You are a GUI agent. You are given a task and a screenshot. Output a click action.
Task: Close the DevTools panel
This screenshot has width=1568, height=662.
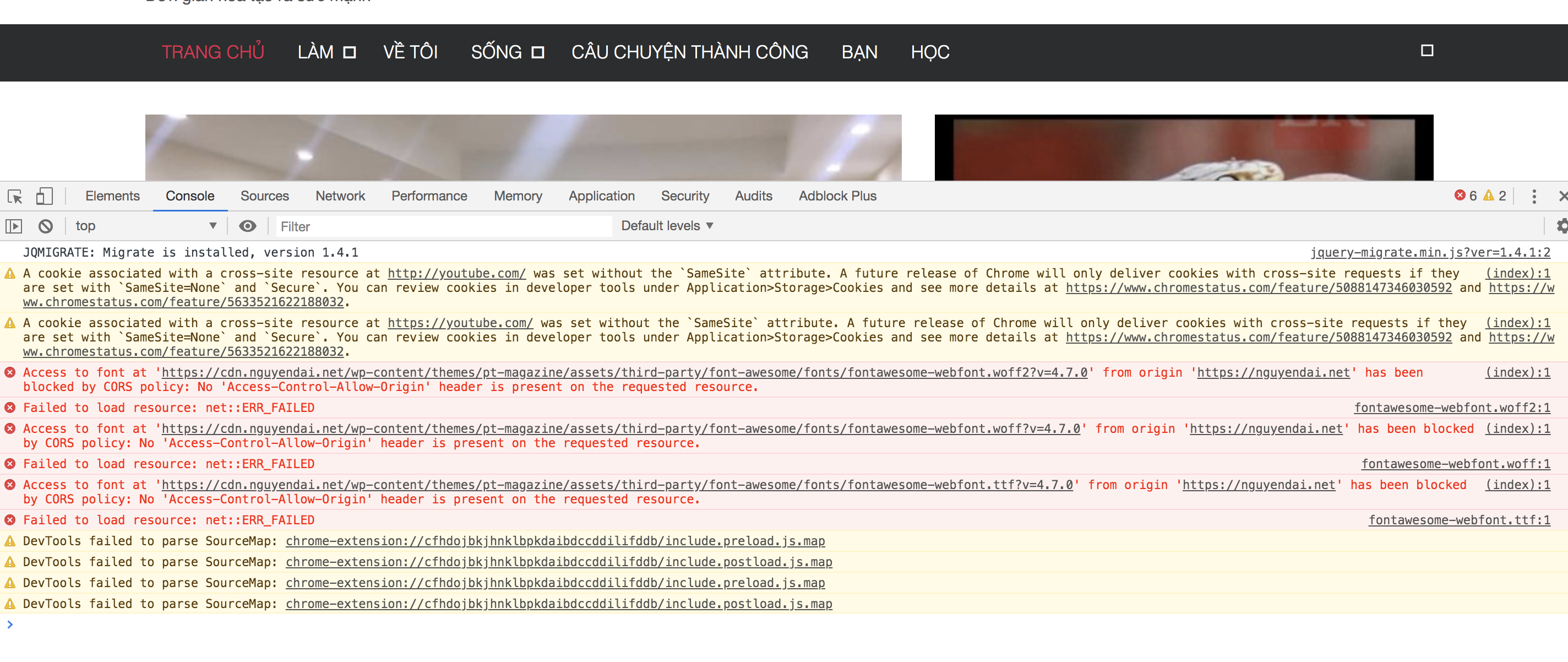pos(1562,196)
